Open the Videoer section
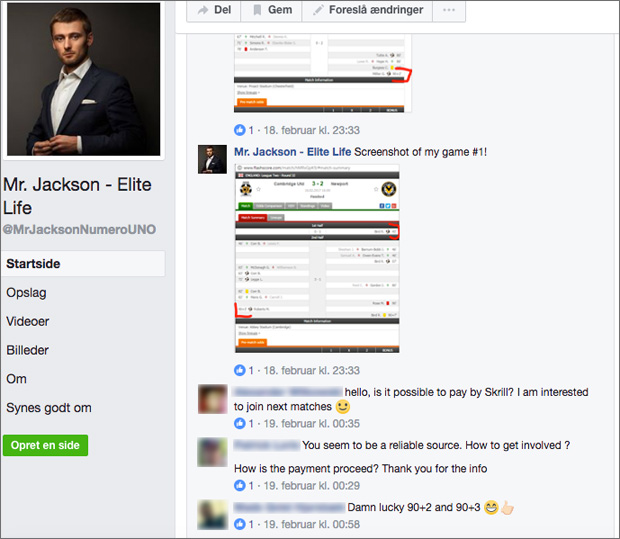This screenshot has width=620, height=539. (x=28, y=321)
